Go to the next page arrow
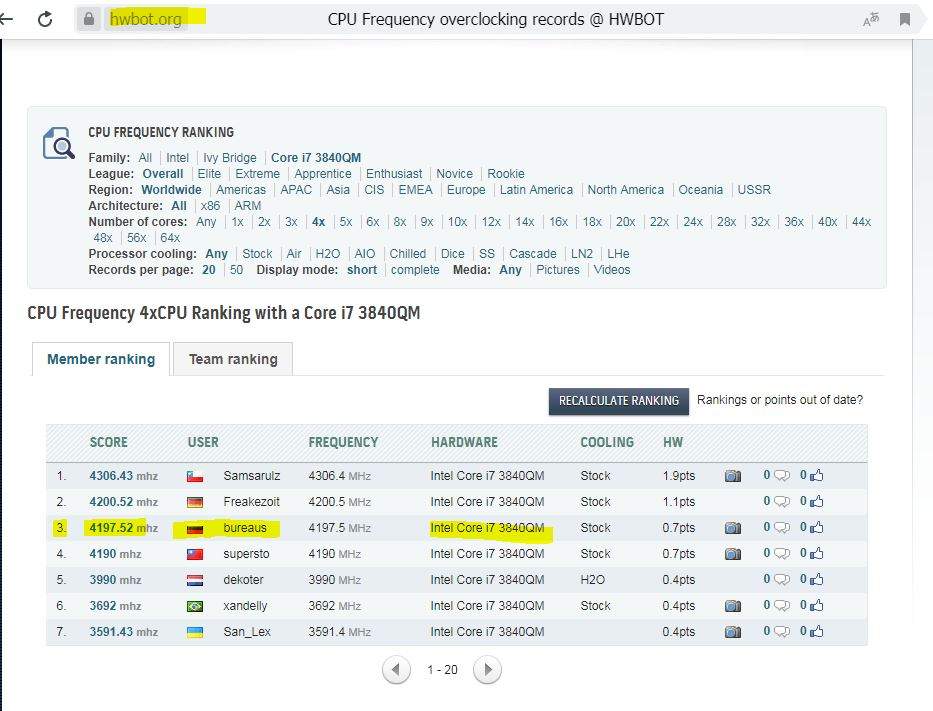 [x=487, y=670]
